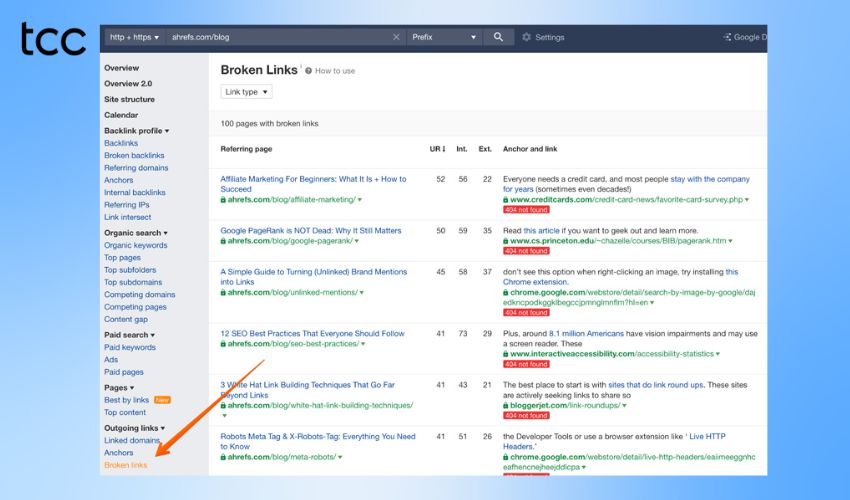
Task: Click the '8.1 million Americans' anchor text
Action: [586, 334]
